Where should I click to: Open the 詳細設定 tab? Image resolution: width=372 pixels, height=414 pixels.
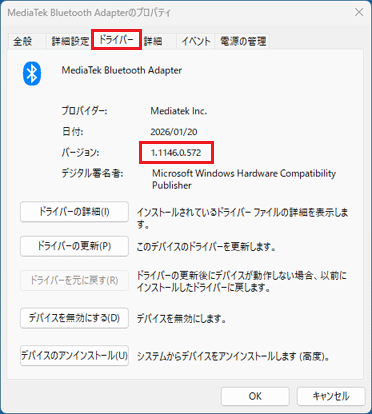point(70,41)
